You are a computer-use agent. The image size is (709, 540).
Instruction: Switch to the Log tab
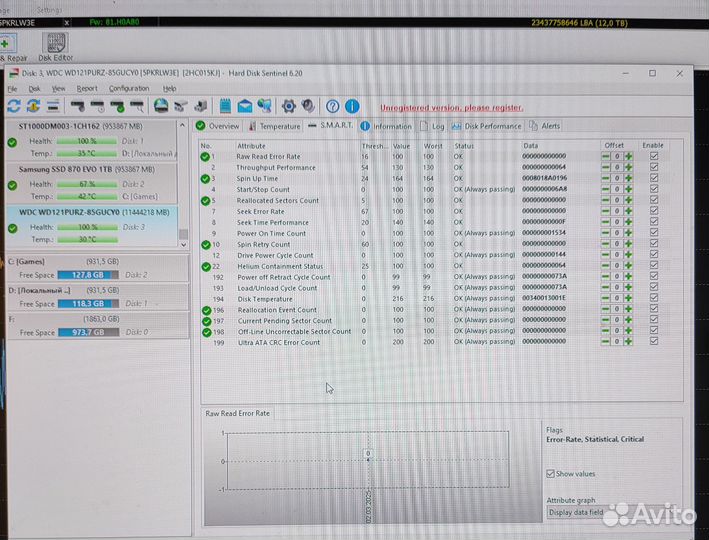[432, 126]
